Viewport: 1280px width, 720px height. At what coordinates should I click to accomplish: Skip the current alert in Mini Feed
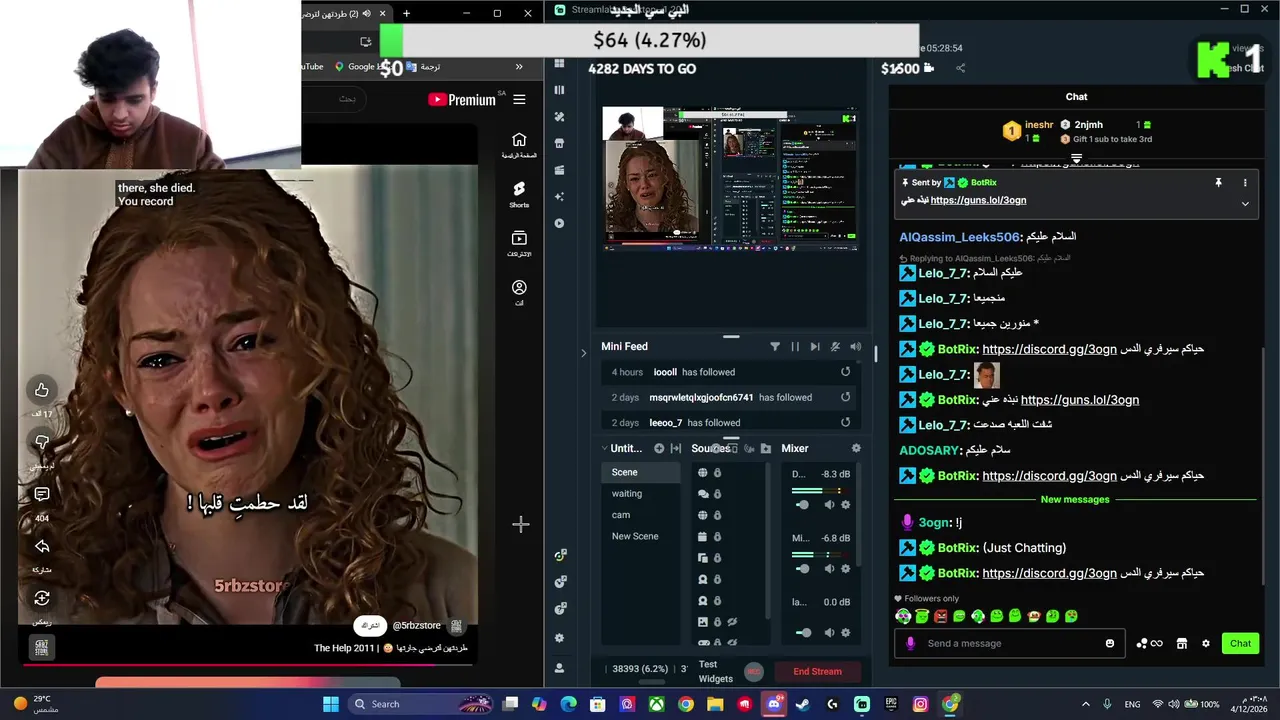tap(815, 346)
